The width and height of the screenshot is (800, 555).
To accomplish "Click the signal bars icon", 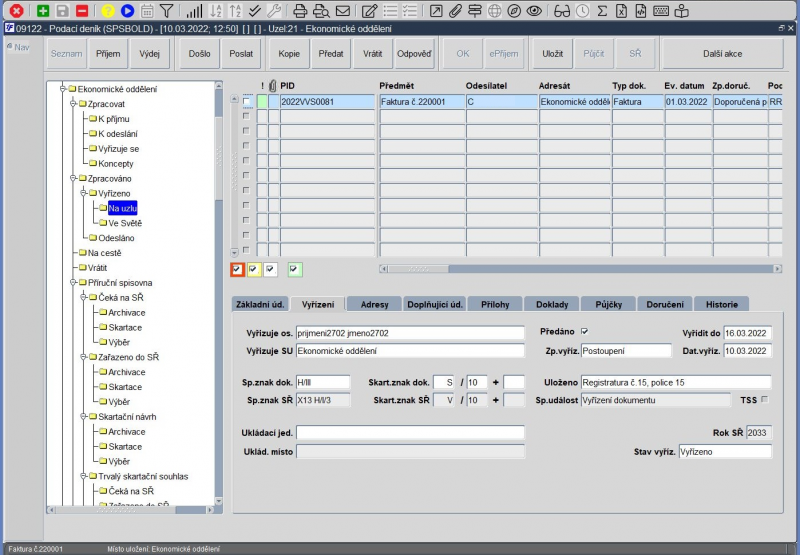I will tap(194, 10).
